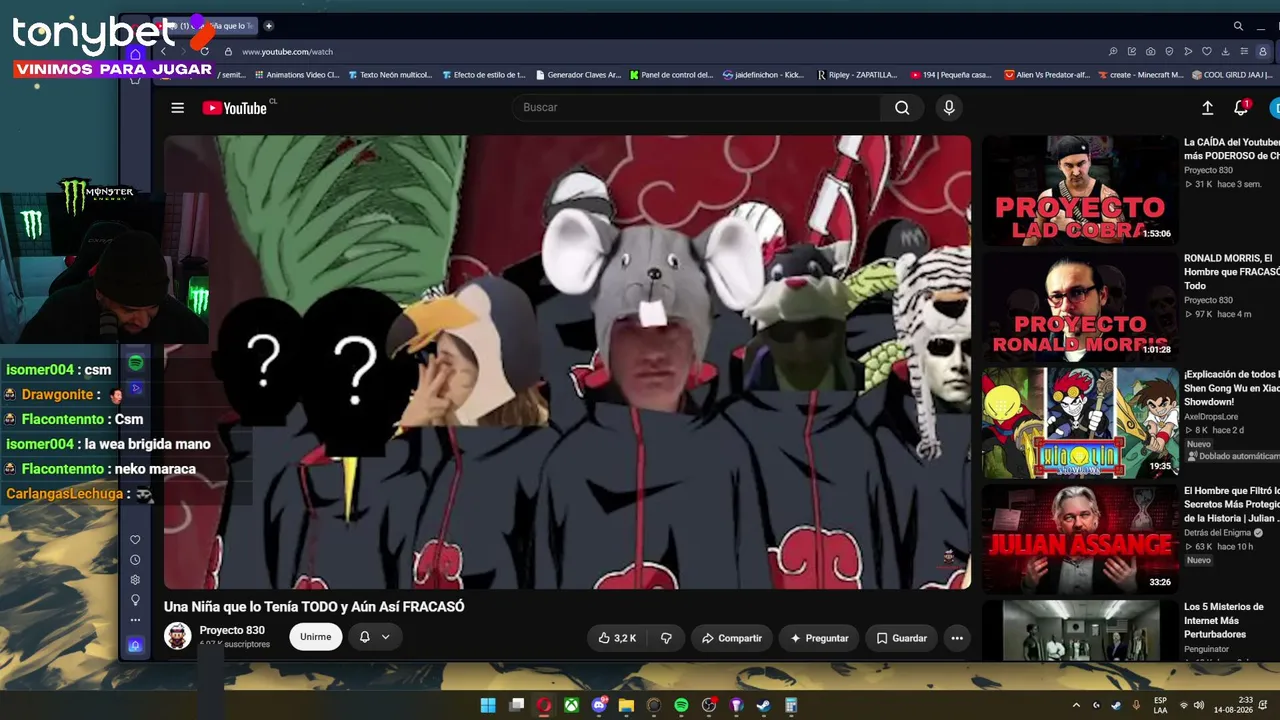Open the YouTube upload/create icon

(1207, 108)
